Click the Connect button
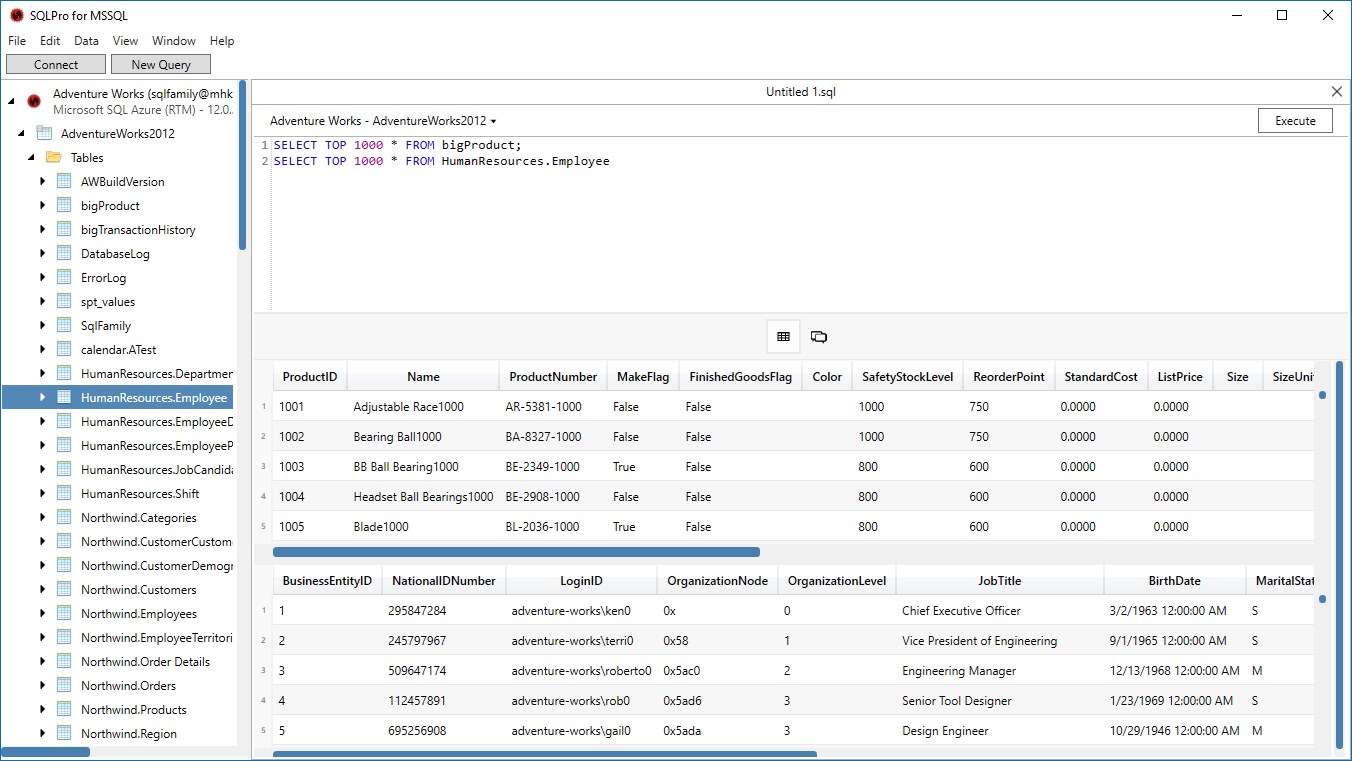The image size is (1352, 761). point(56,64)
